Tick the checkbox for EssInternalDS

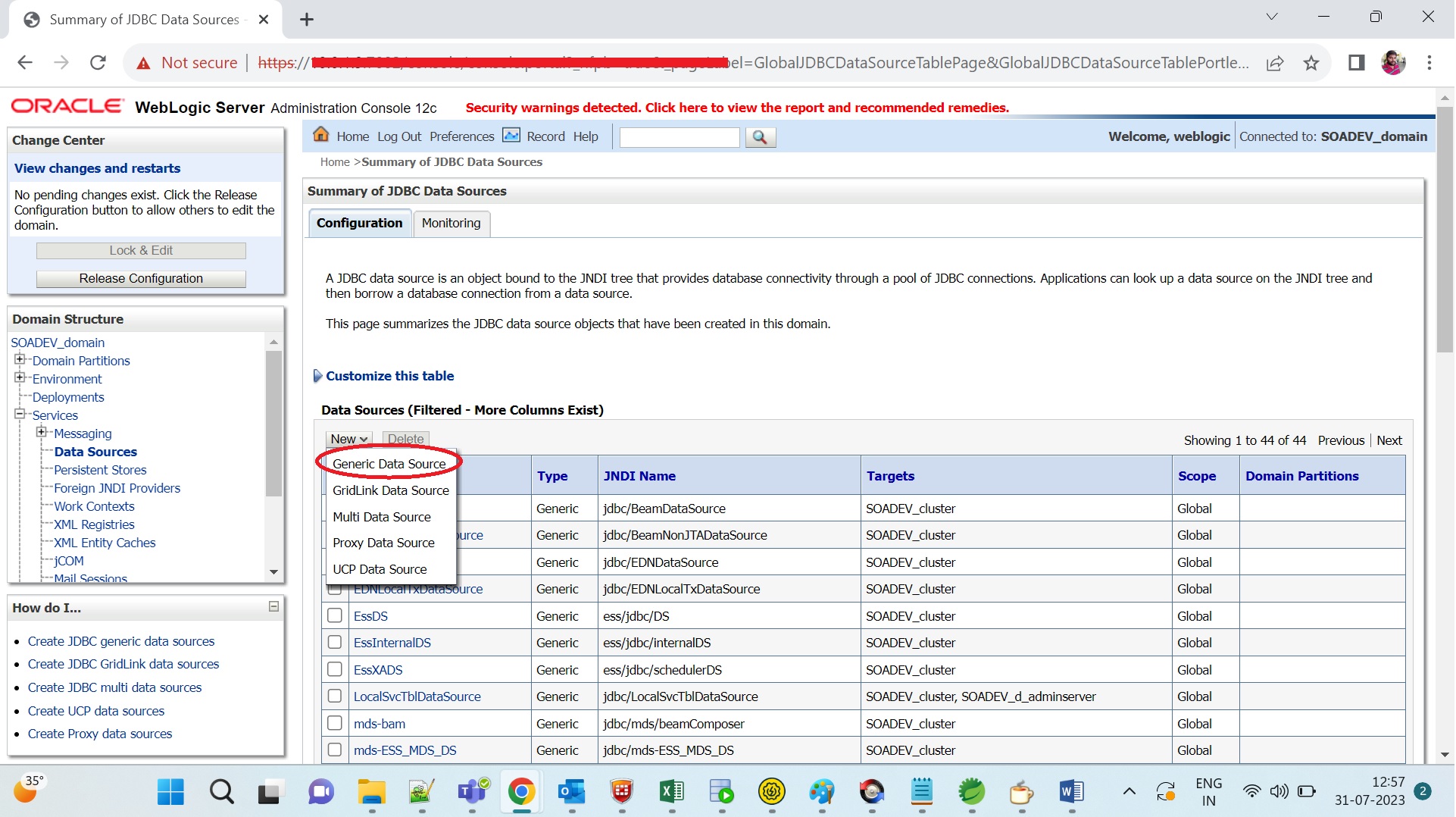pos(335,643)
